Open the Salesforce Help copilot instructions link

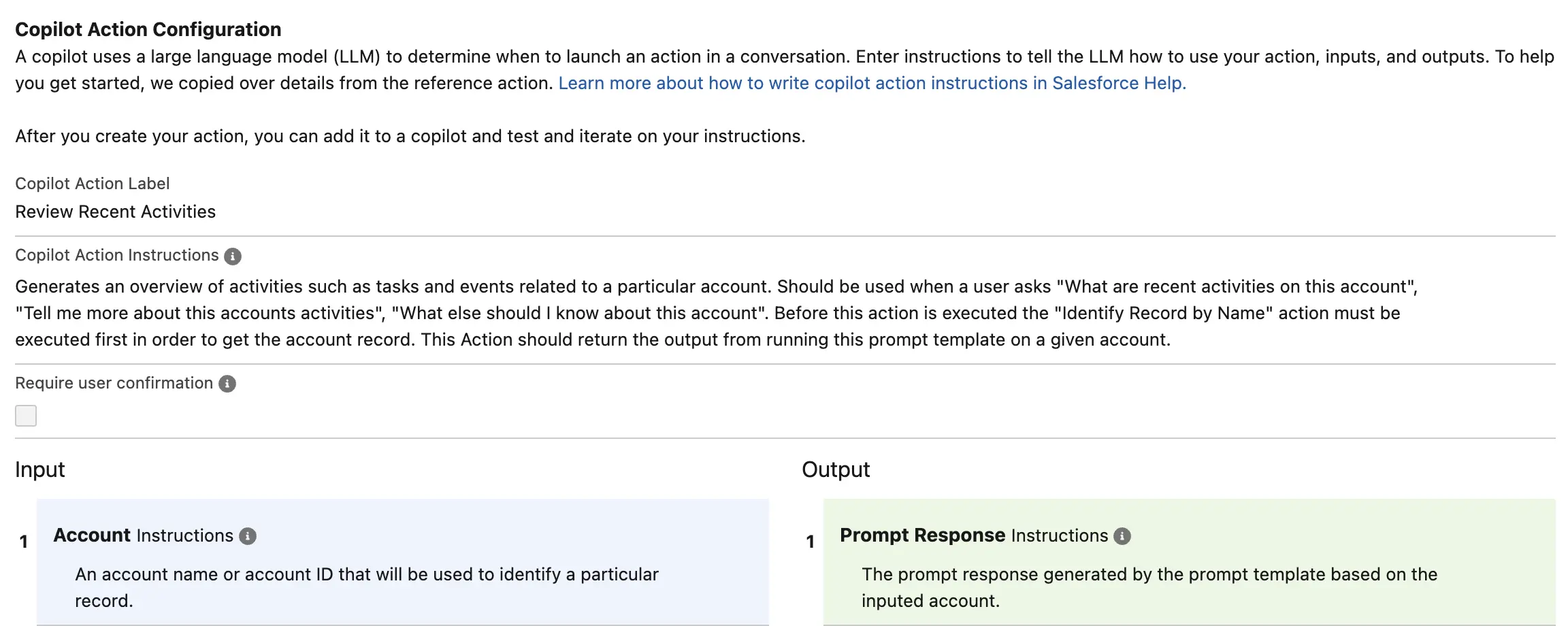(x=872, y=83)
